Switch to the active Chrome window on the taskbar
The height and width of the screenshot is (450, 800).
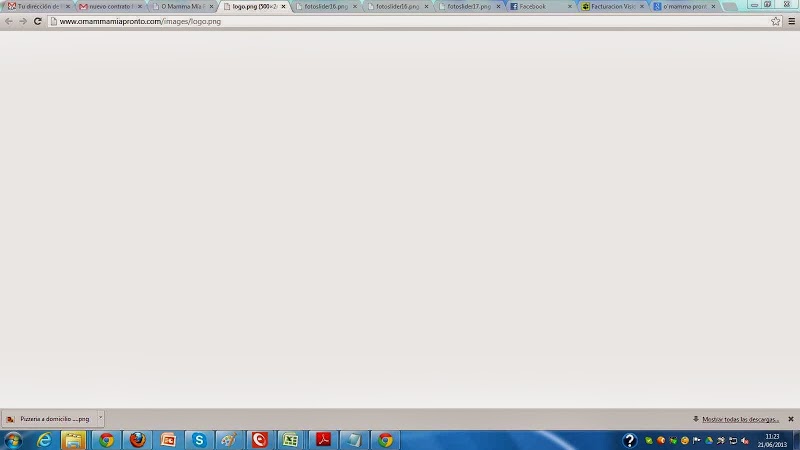point(385,440)
